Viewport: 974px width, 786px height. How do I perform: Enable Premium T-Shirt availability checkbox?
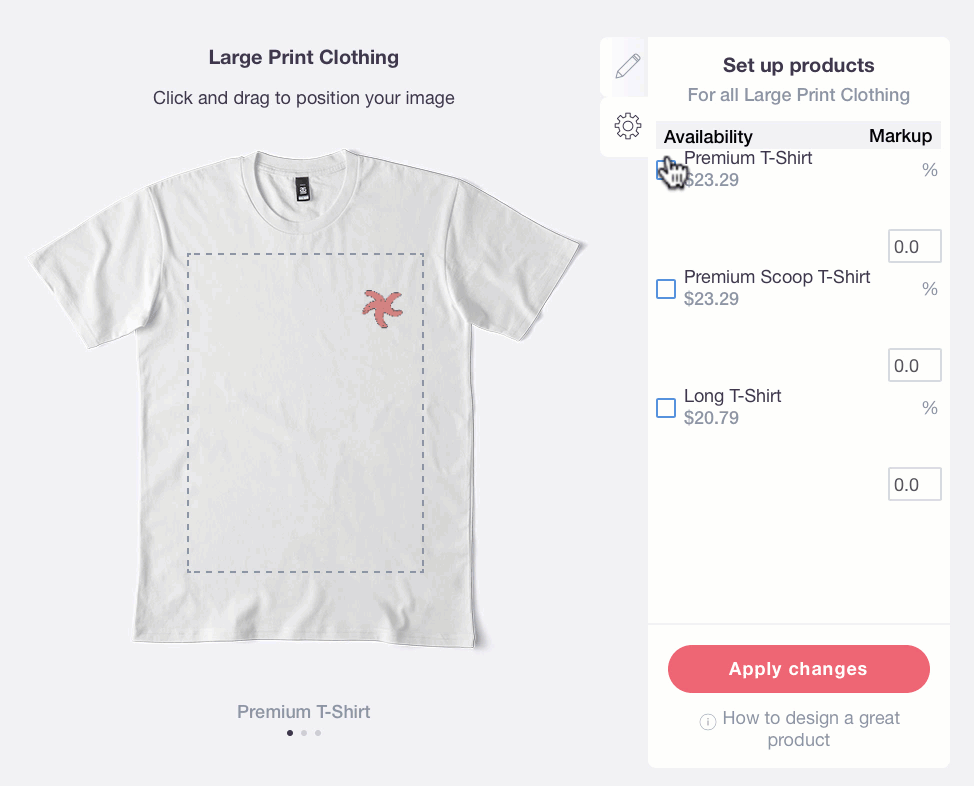665,171
